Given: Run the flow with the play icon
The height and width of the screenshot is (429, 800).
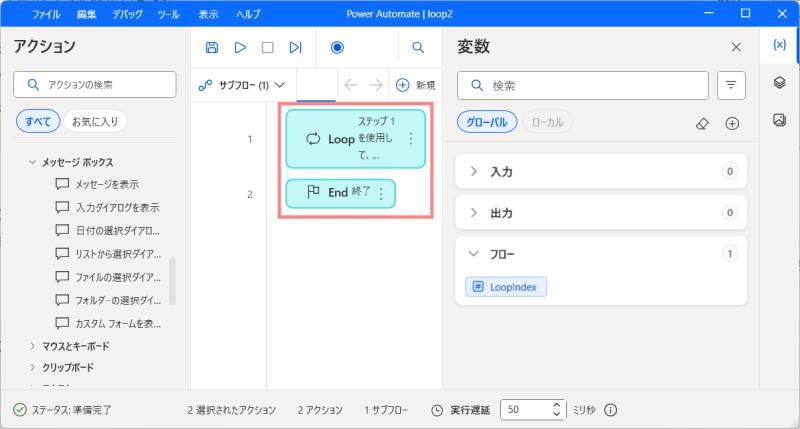Looking at the screenshot, I should tap(240, 47).
